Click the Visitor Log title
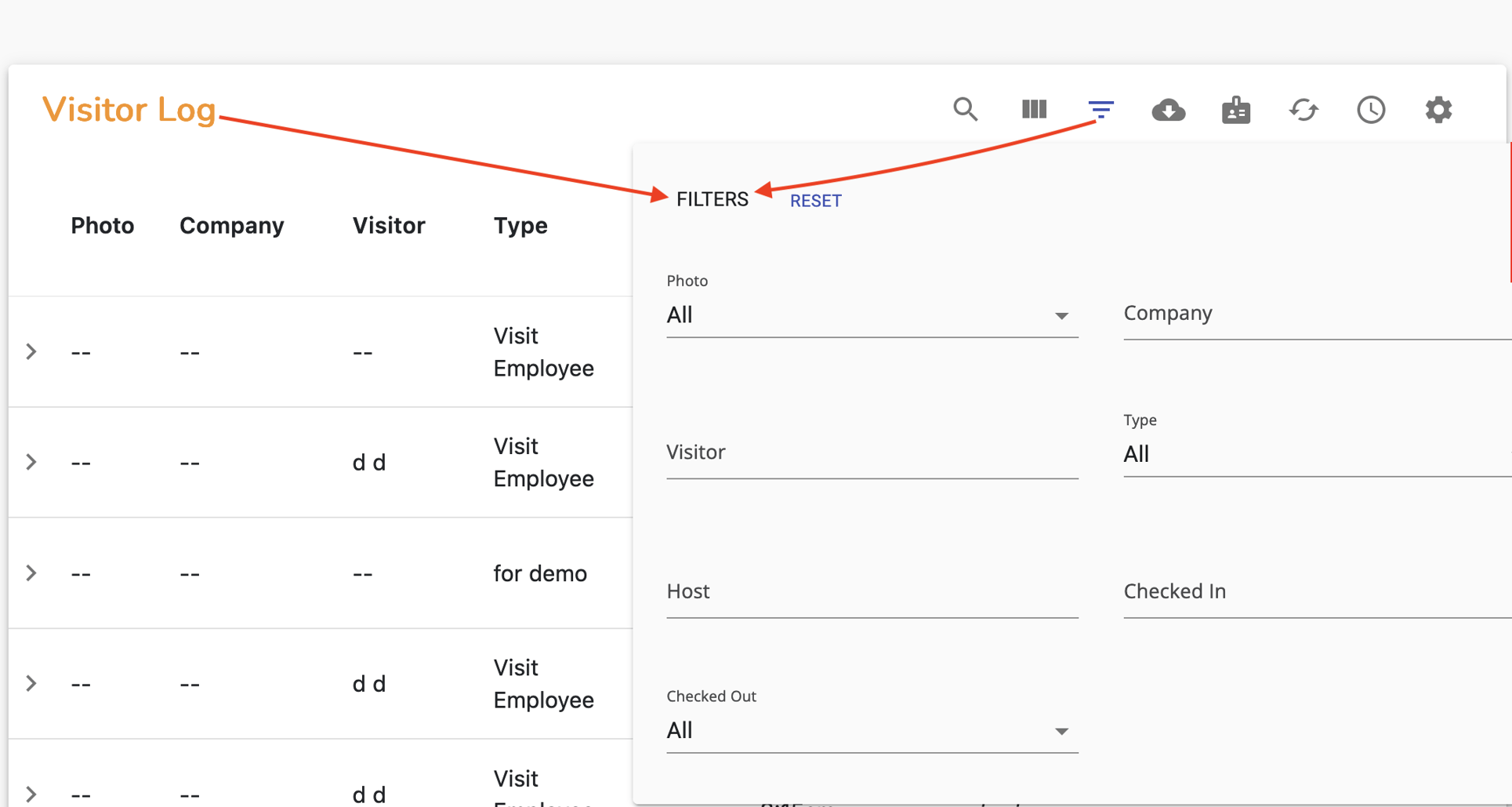This screenshot has width=1512, height=807. pyautogui.click(x=129, y=110)
